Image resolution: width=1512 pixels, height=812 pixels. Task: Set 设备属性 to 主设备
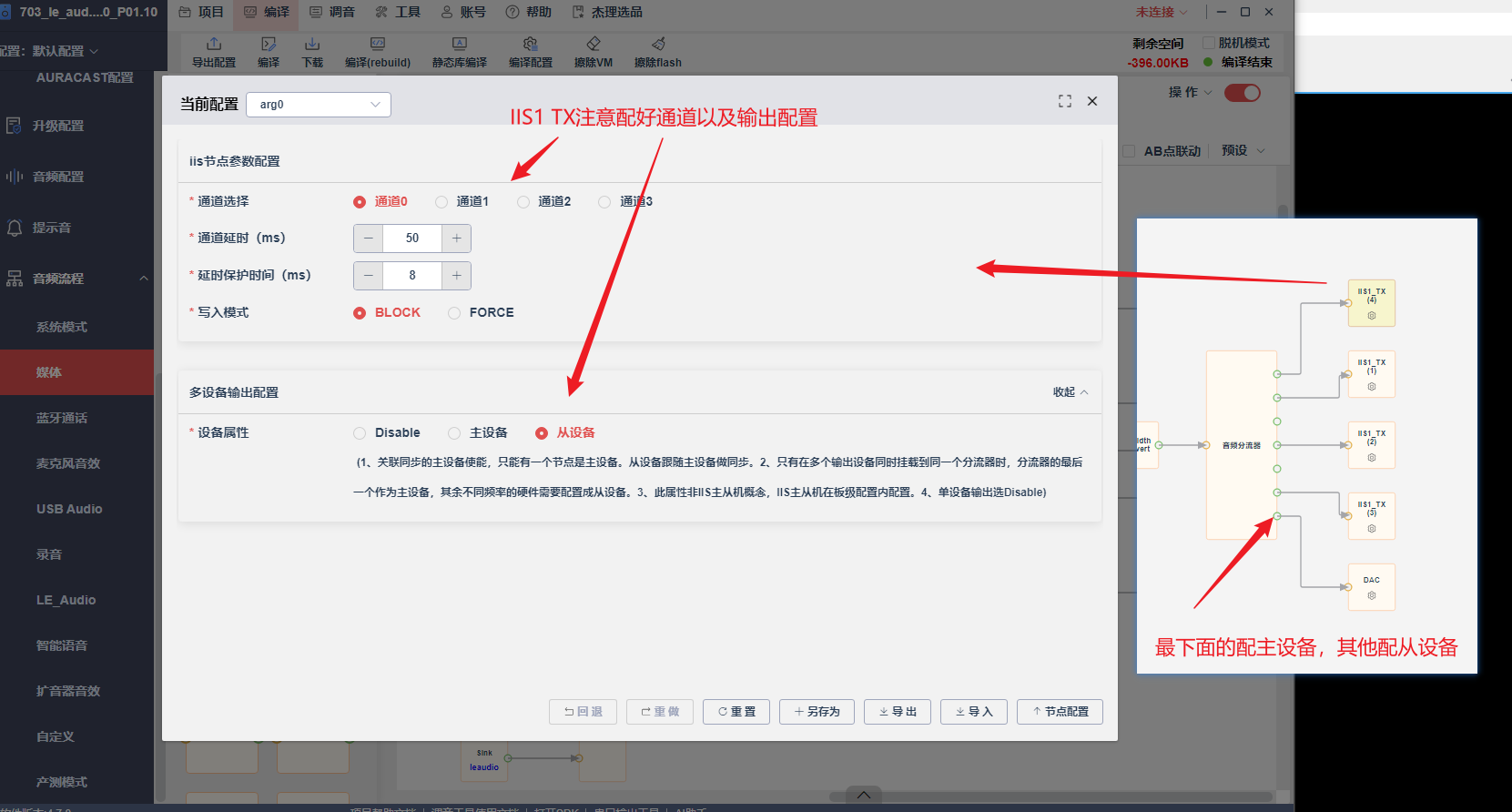454,433
